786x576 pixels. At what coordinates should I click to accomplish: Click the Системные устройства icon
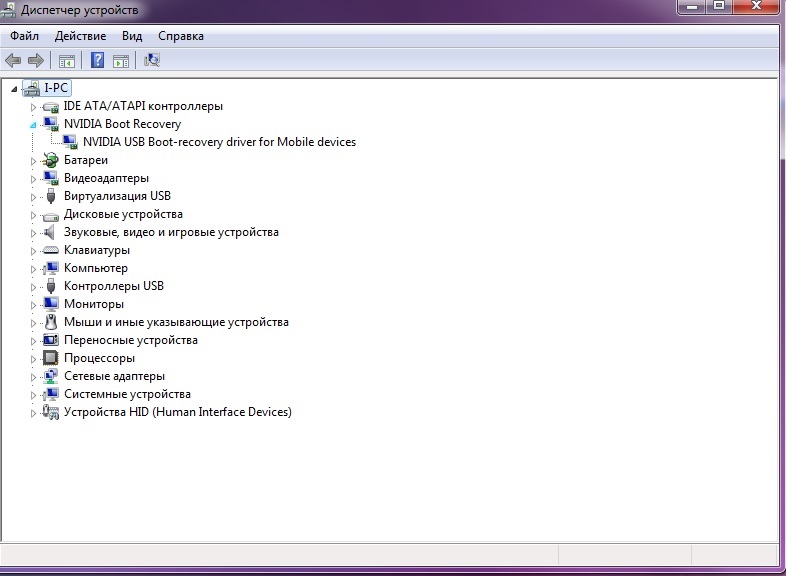[51, 394]
